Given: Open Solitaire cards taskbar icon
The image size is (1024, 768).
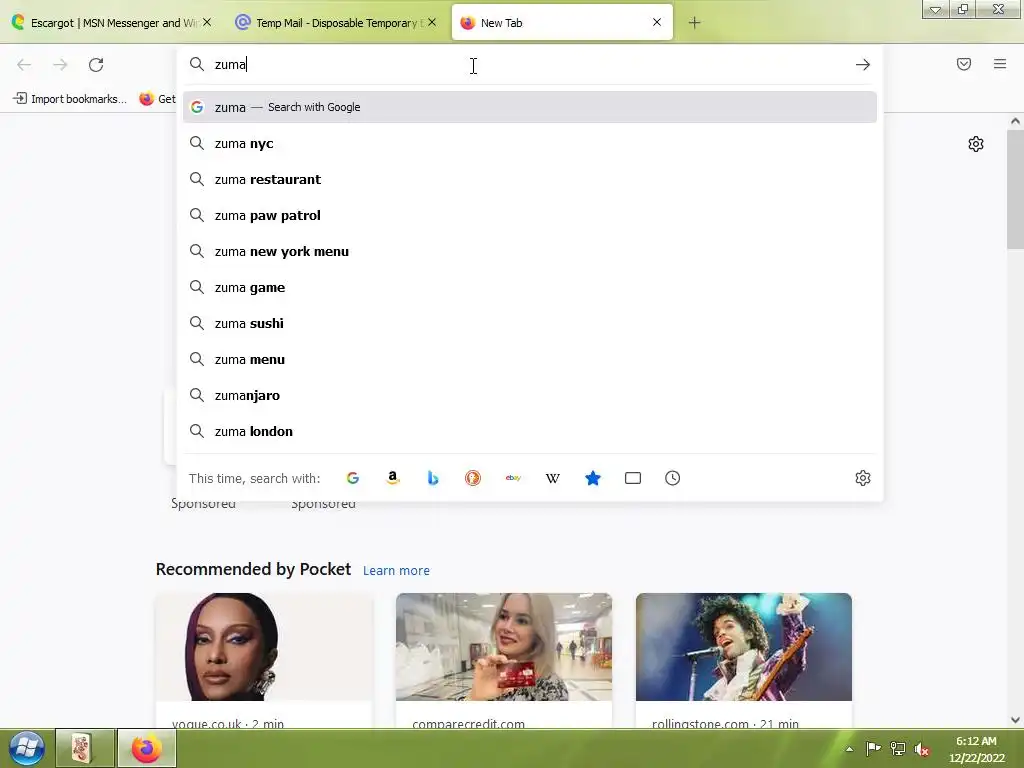Looking at the screenshot, I should click(84, 748).
